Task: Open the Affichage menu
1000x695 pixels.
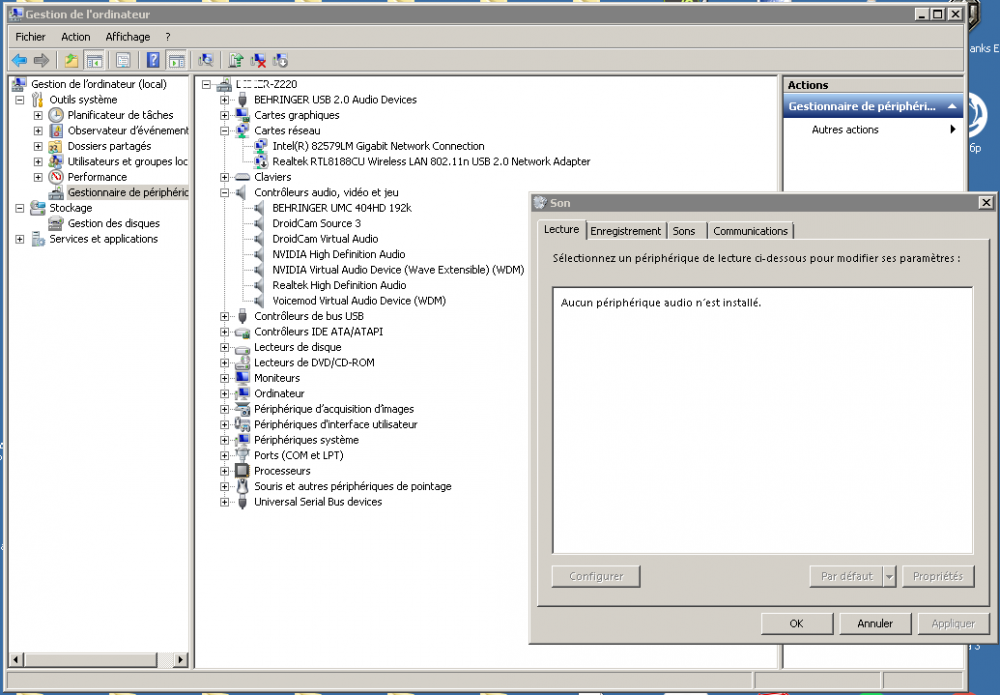Action: click(128, 37)
